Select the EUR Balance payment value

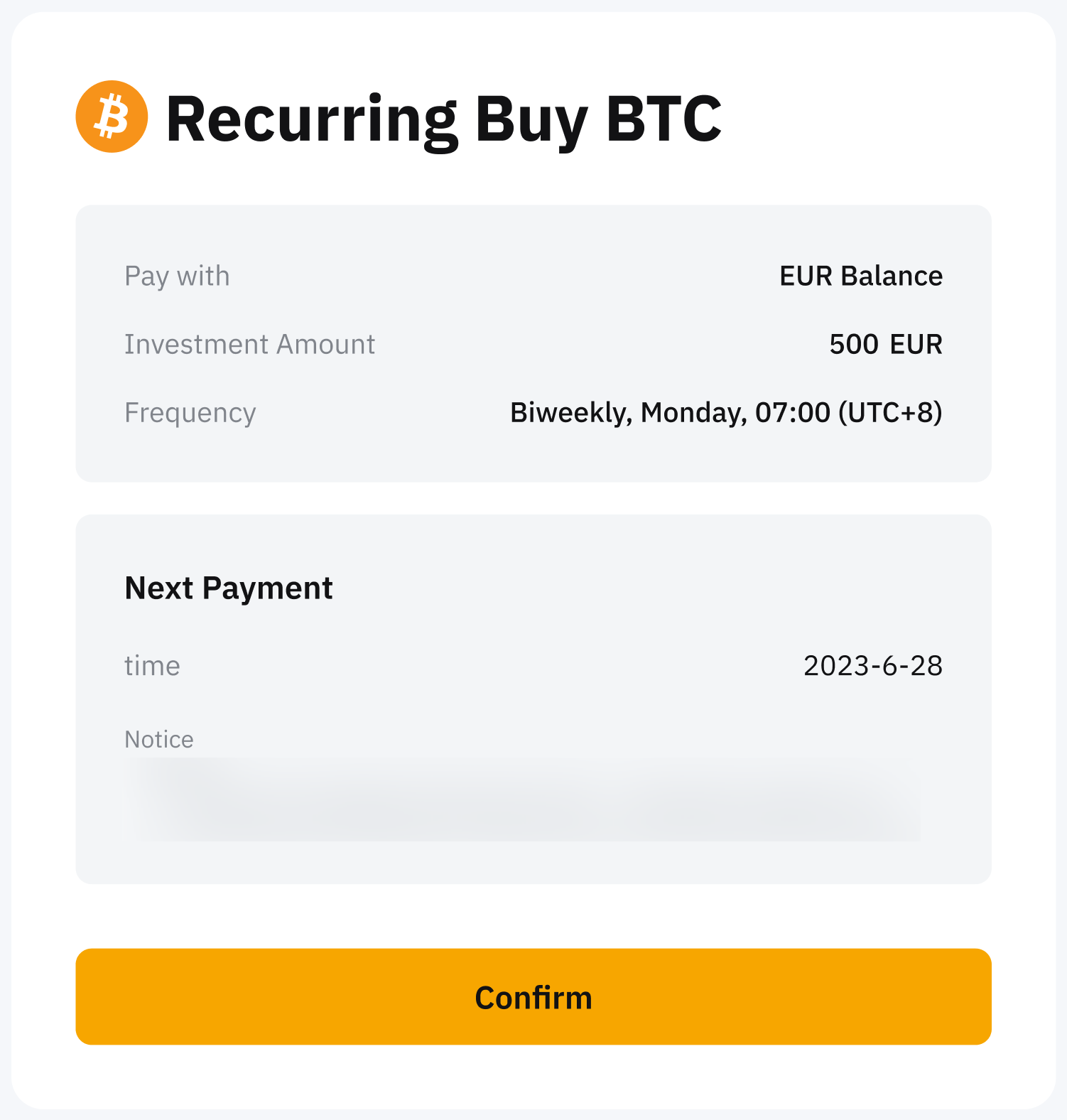pos(860,276)
